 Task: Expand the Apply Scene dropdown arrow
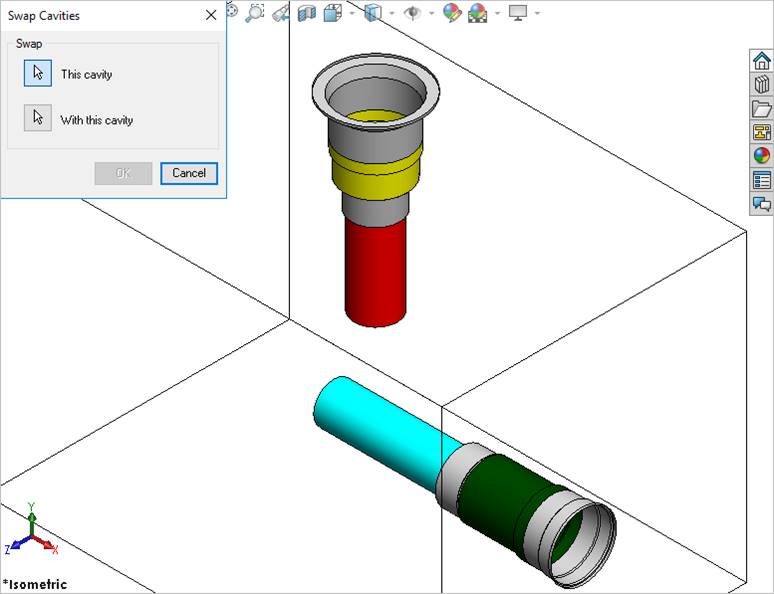[x=498, y=13]
